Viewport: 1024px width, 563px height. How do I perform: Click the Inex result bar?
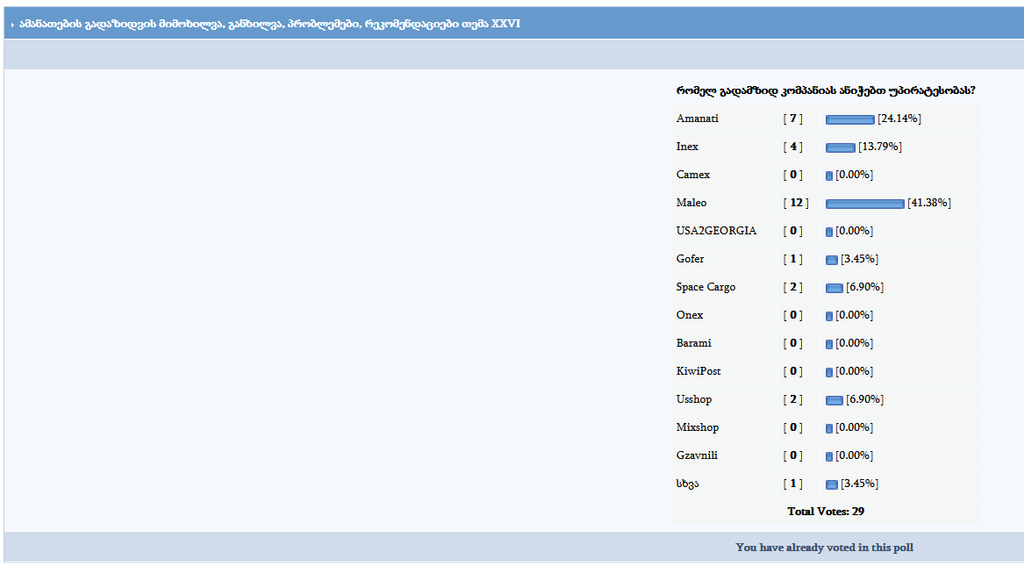point(840,148)
